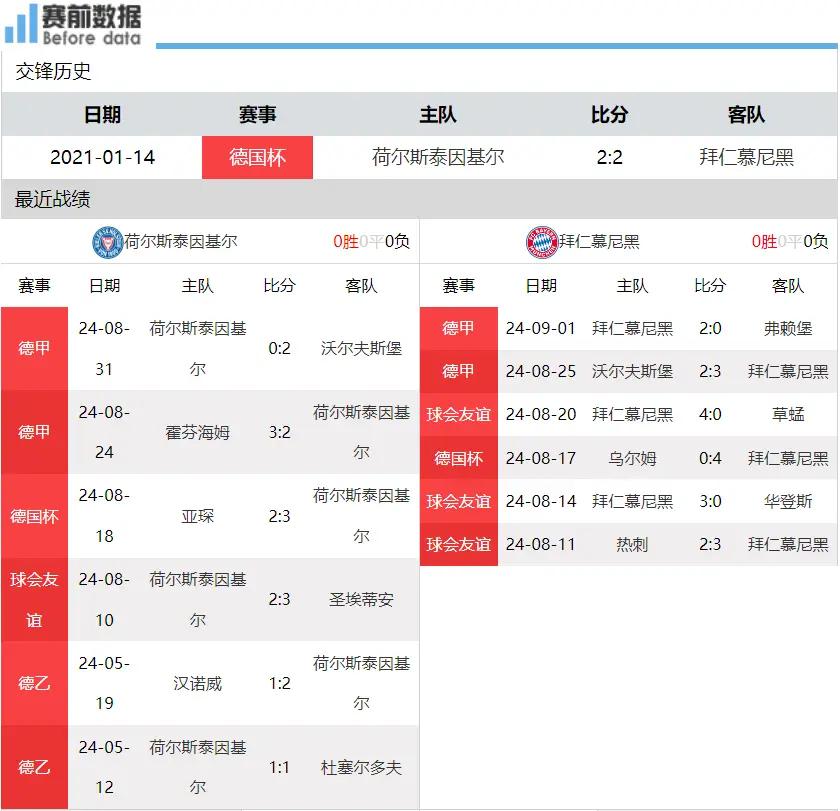Click the 1:2 score in 汉诺威 row
The image size is (840, 811).
pyautogui.click(x=279, y=684)
